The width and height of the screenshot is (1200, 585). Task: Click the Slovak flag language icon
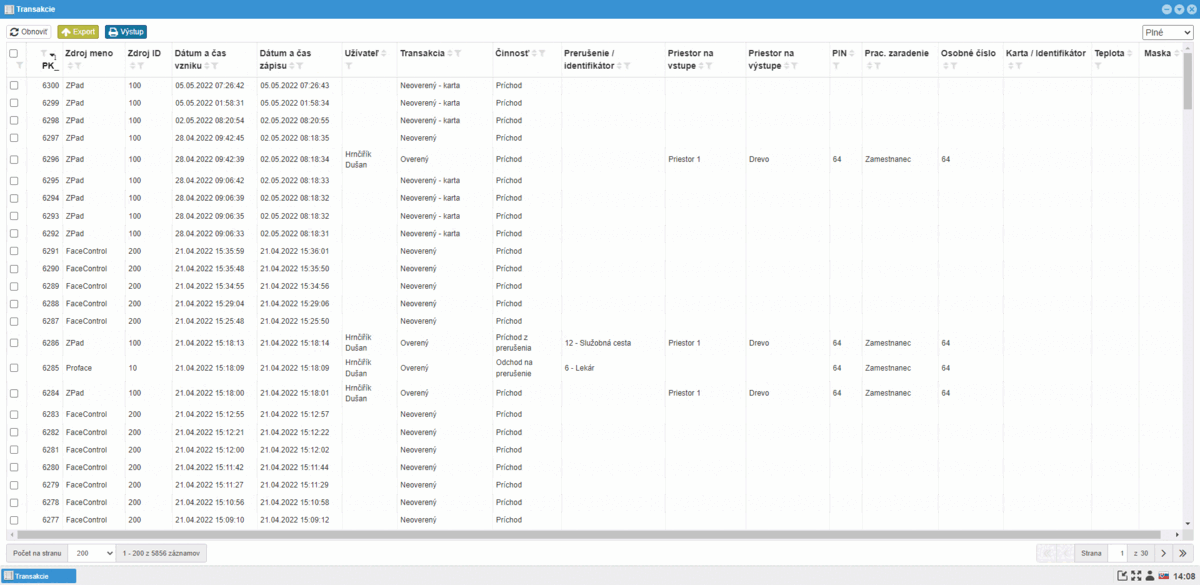click(1164, 576)
